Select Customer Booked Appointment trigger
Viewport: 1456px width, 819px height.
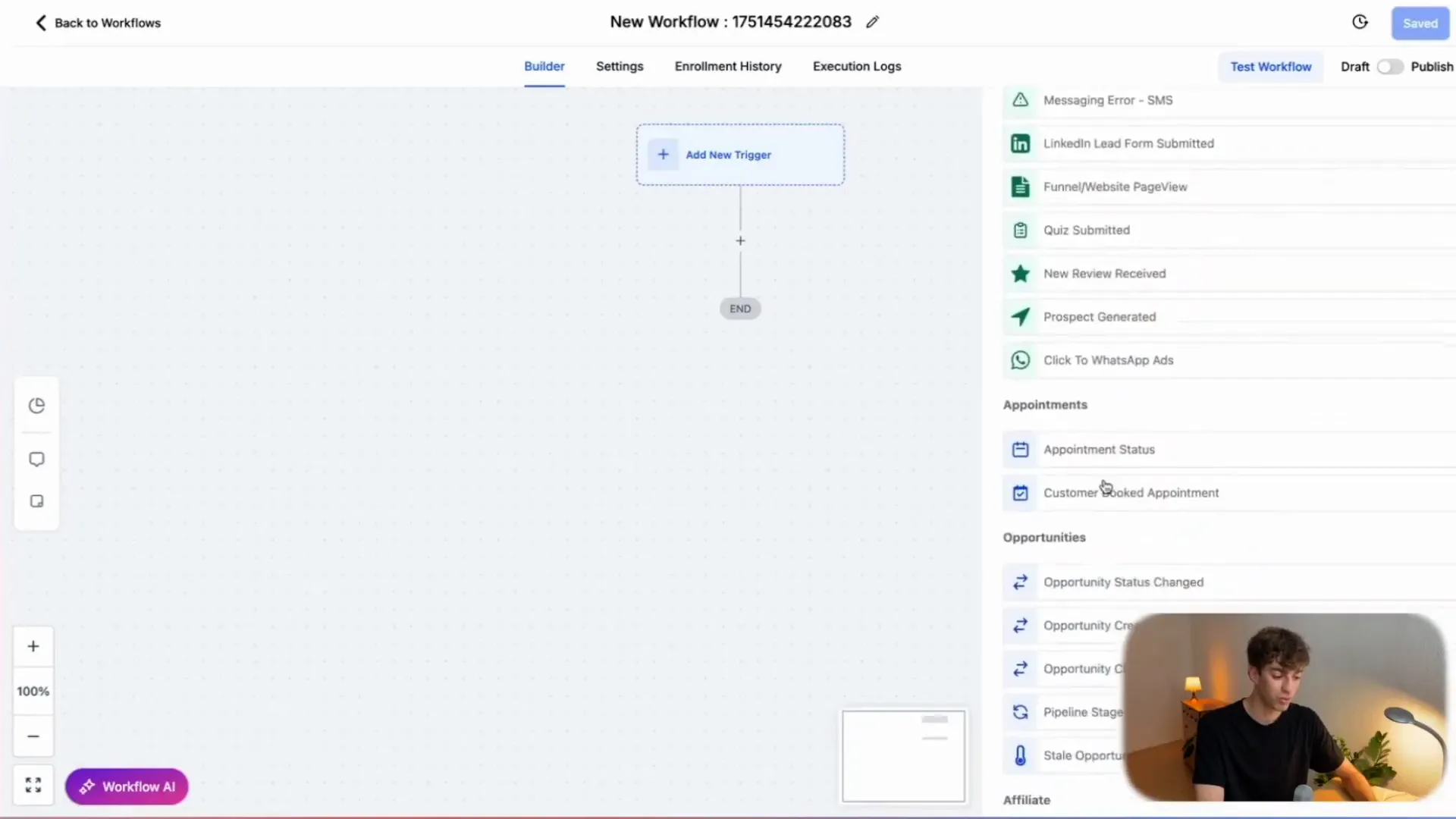(1229, 493)
